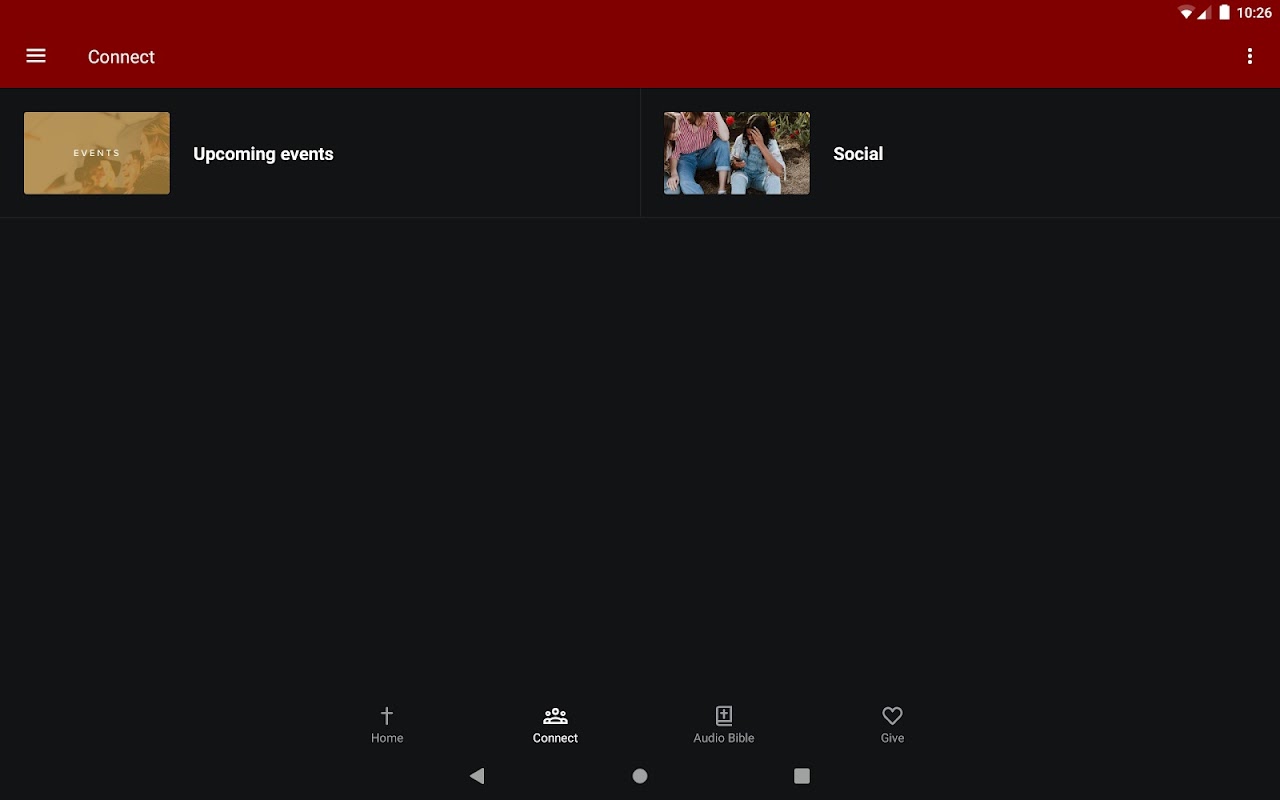Tap the Android back triangle button

pos(477,775)
